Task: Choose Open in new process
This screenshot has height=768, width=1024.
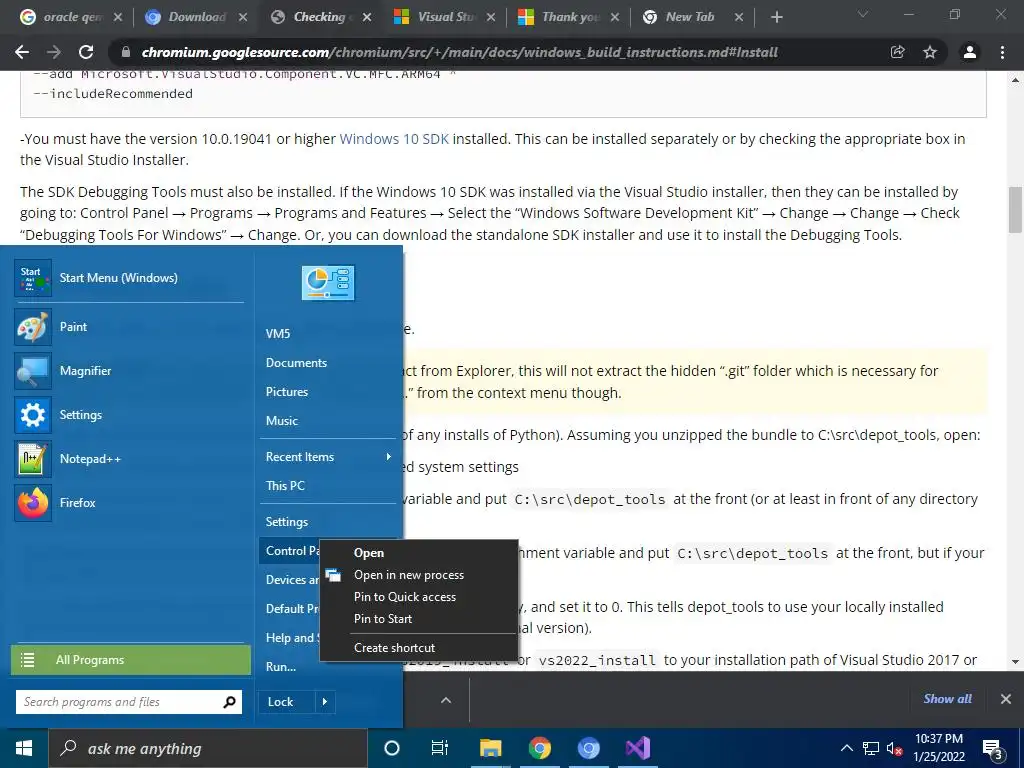Action: tap(409, 575)
